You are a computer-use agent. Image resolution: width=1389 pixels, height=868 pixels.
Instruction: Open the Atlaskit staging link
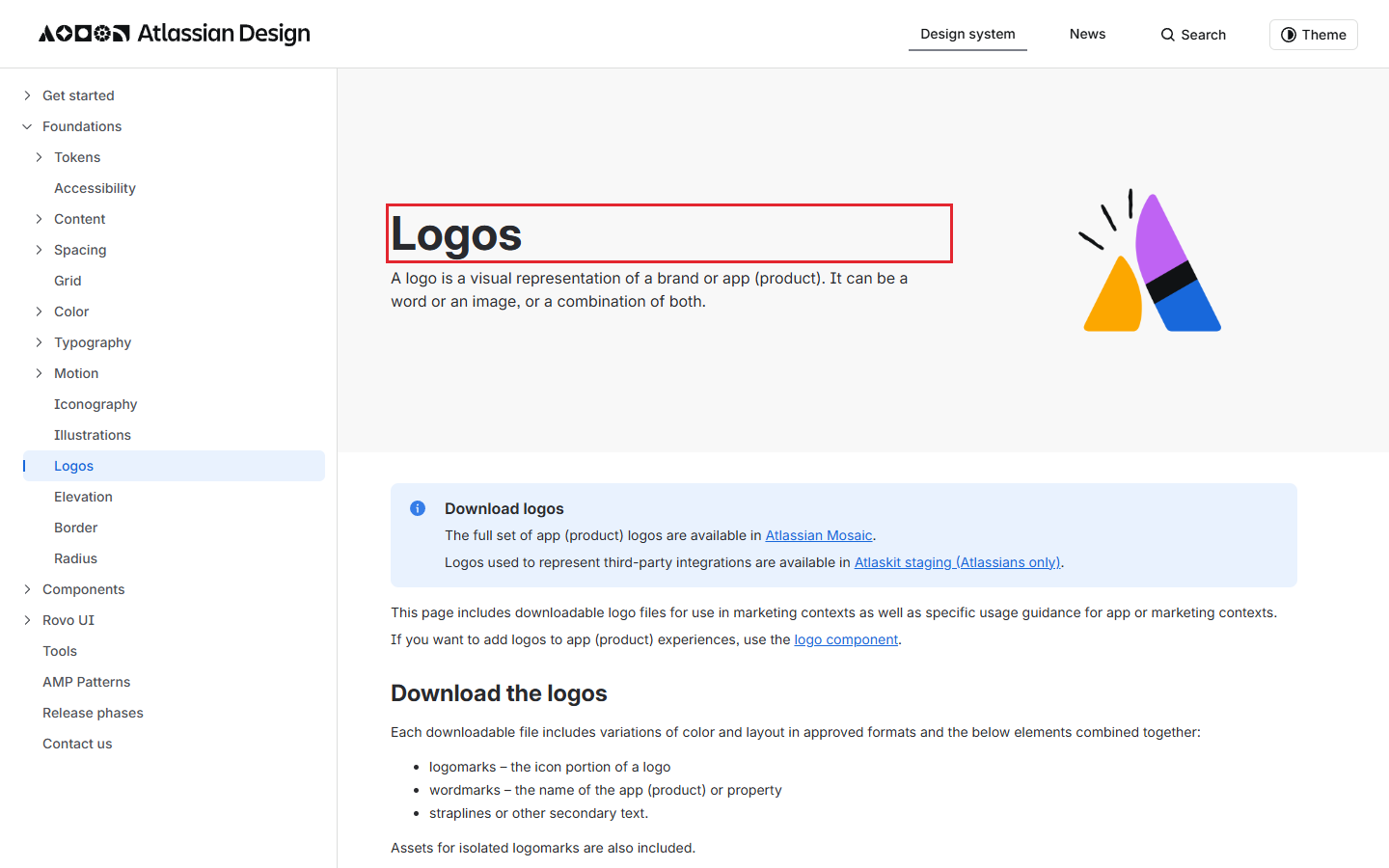pyautogui.click(x=957, y=562)
